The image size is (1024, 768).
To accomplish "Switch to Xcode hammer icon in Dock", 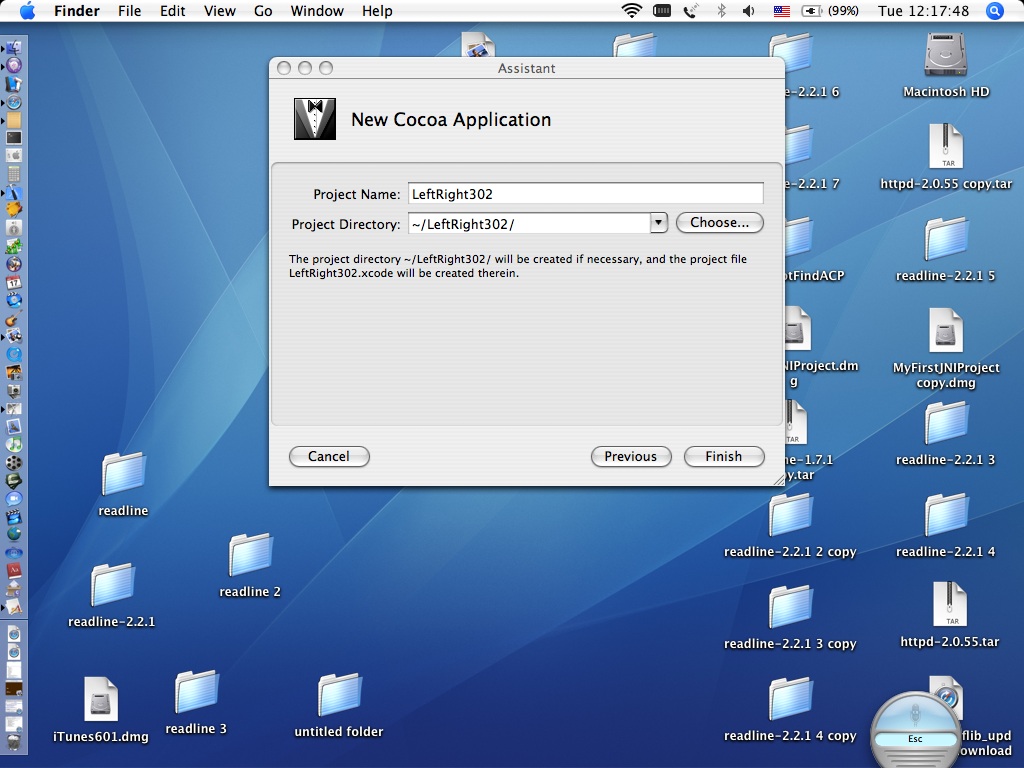I will pyautogui.click(x=14, y=192).
